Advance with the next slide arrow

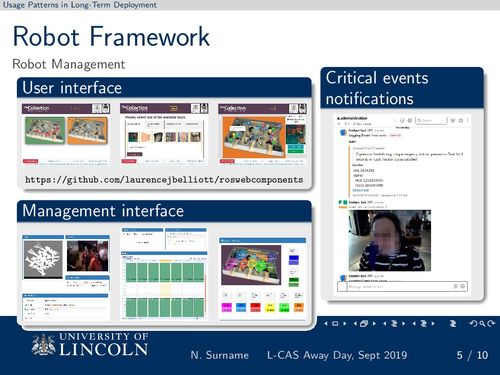click(x=345, y=323)
